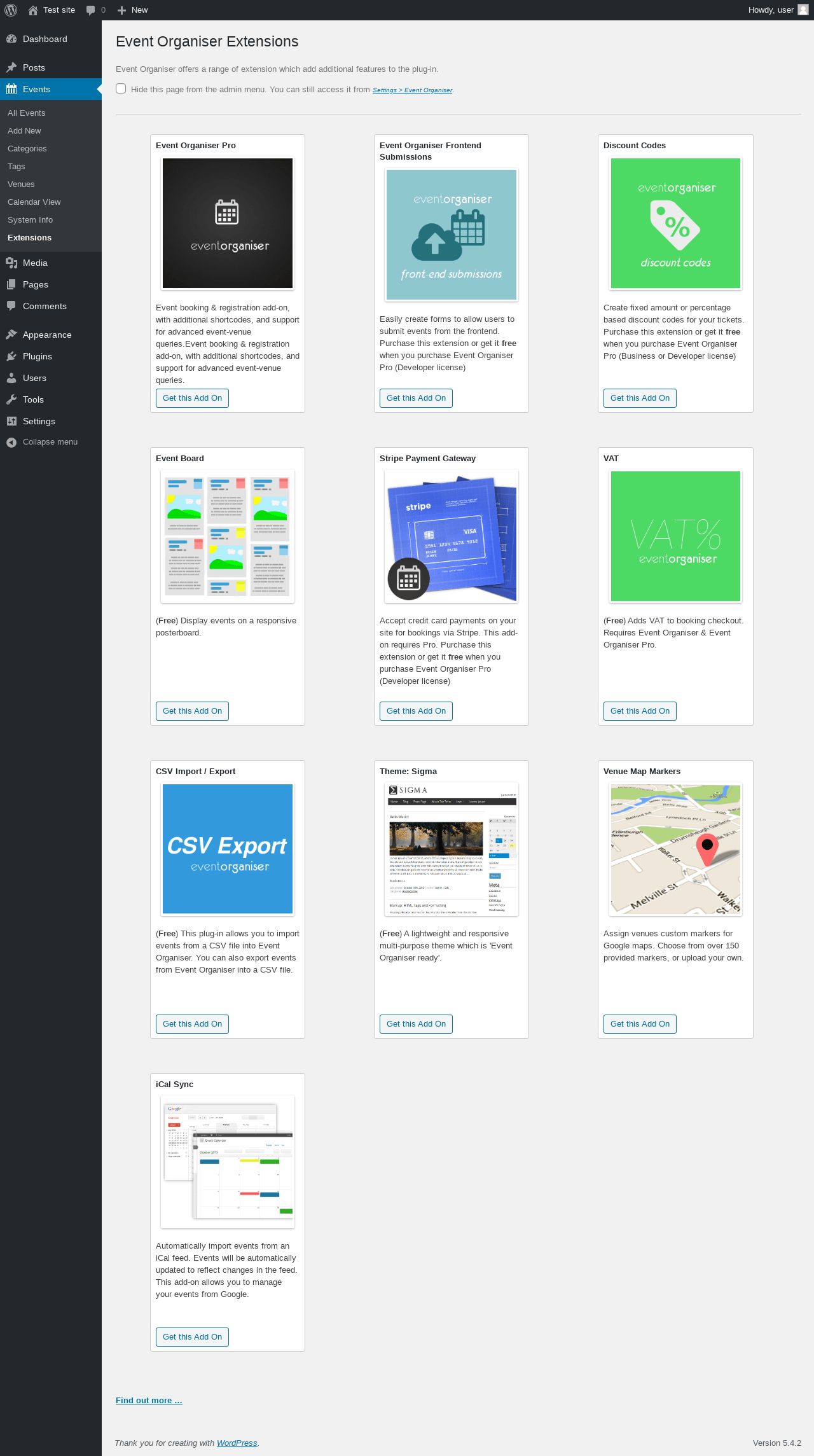Click the discount codes thumbnail image
The width and height of the screenshot is (814, 1456).
(x=675, y=223)
